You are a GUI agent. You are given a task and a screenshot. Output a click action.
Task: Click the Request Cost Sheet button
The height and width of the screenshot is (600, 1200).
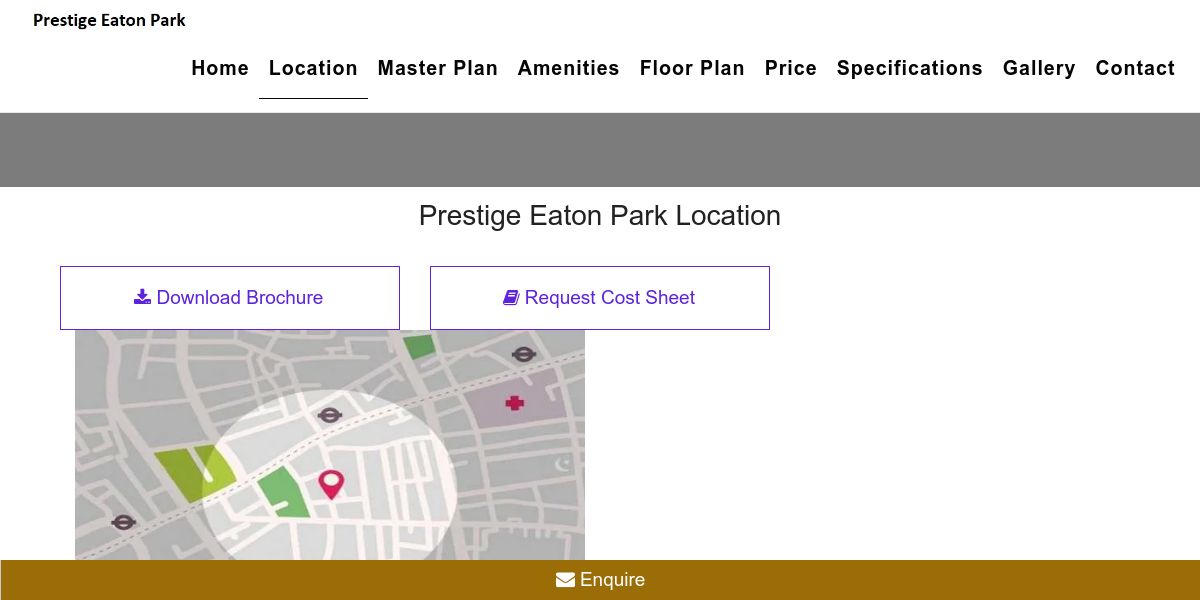pos(600,298)
